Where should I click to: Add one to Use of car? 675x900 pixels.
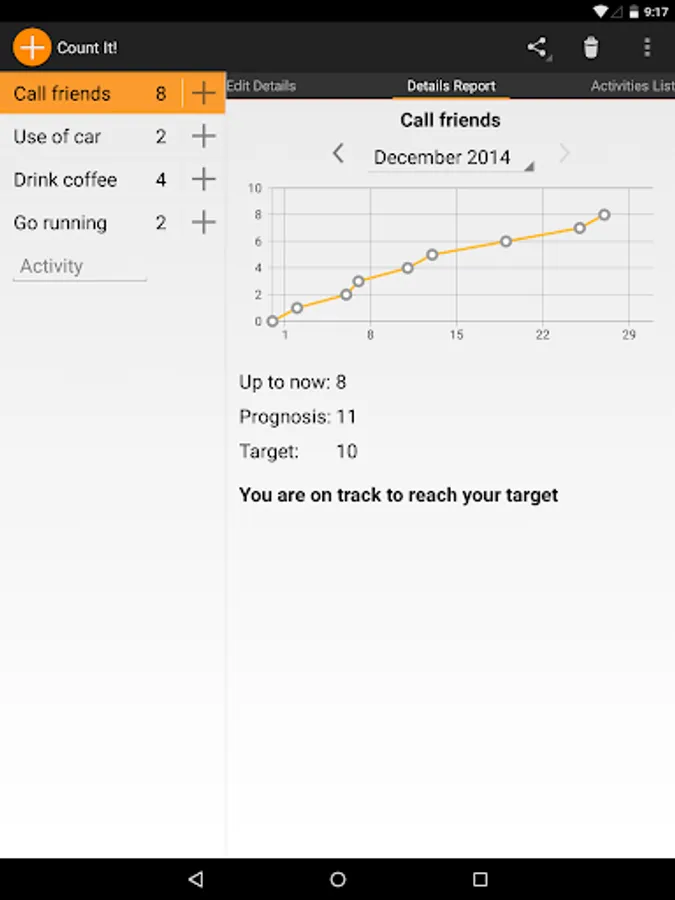(x=203, y=137)
